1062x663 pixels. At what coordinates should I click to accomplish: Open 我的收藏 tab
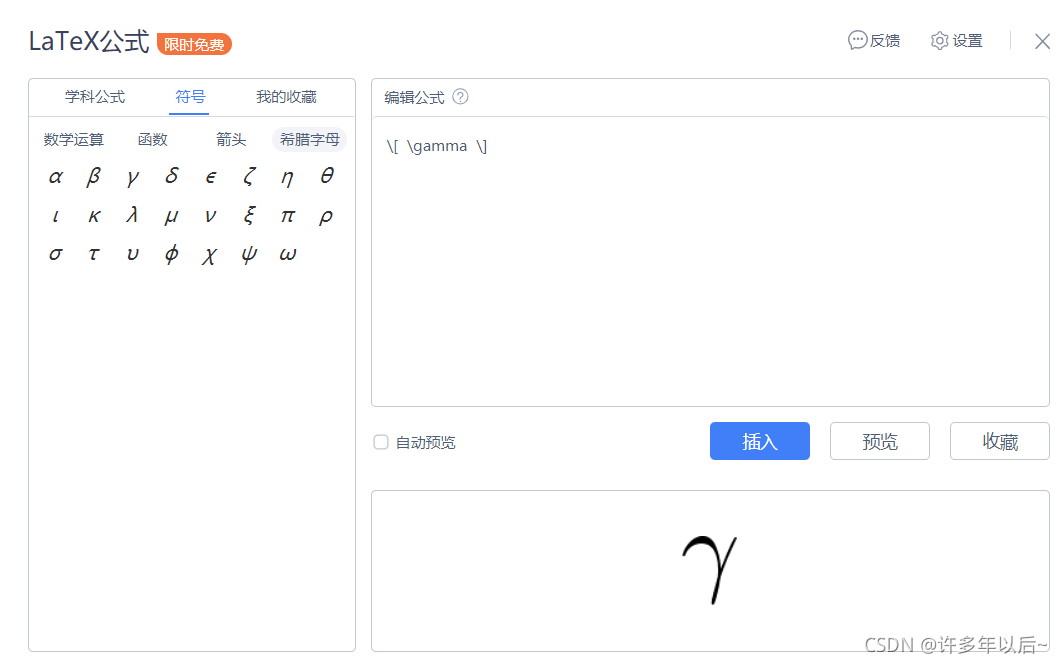click(286, 97)
